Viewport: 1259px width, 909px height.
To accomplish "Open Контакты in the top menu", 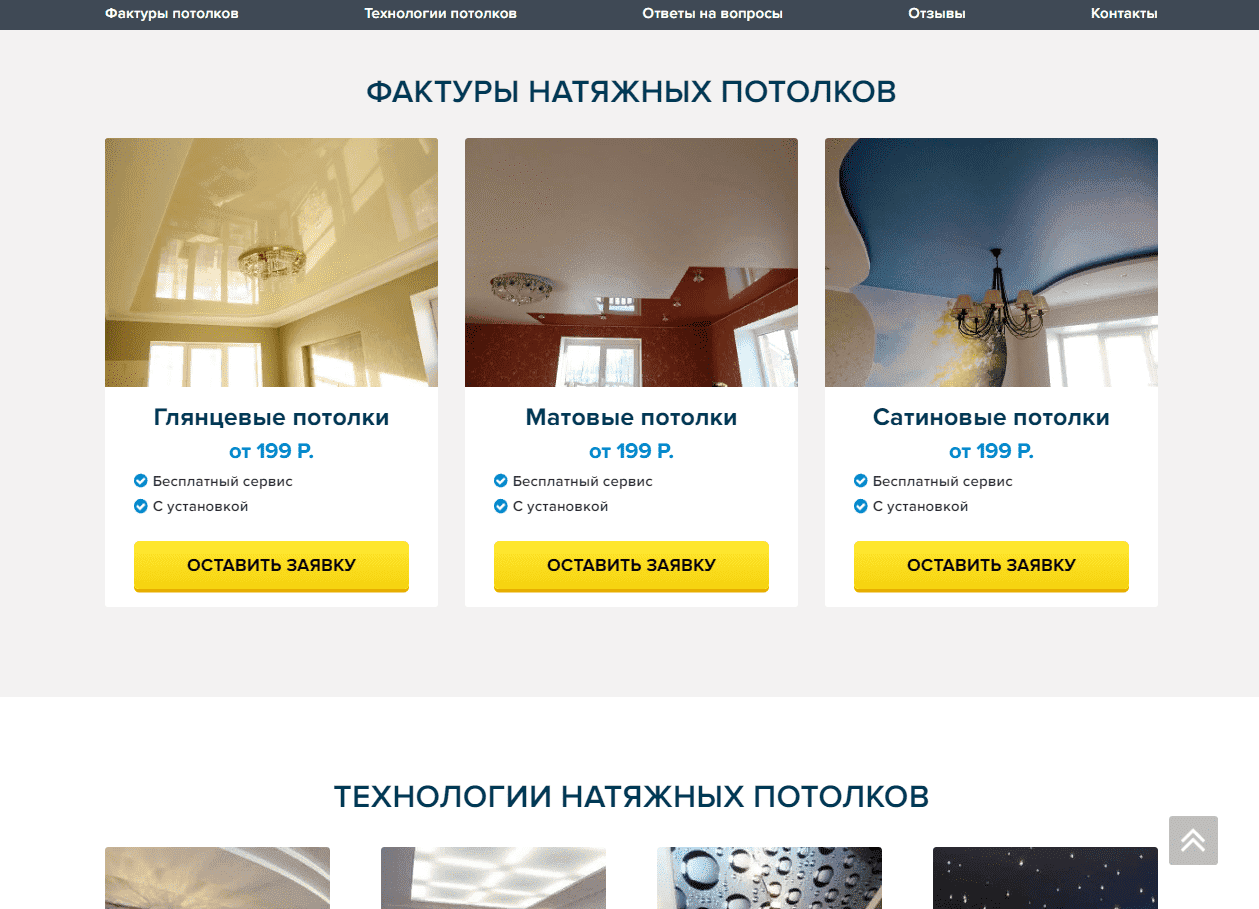I will [x=1124, y=14].
